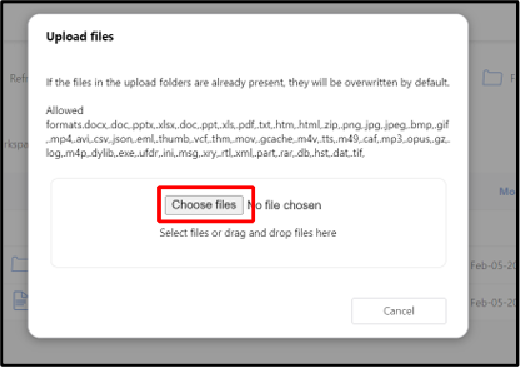
Task: Click the lower Feb-05 date entry
Action: click(x=493, y=303)
